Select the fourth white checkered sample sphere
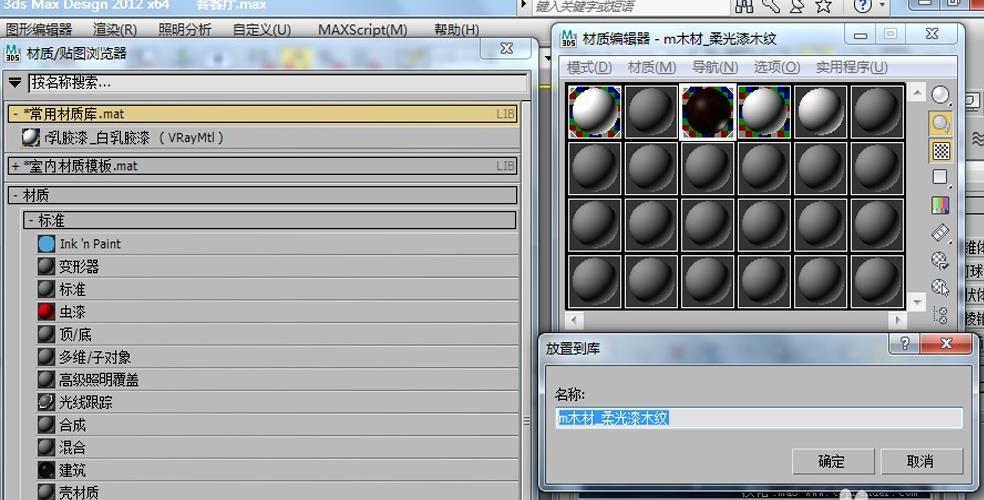Image resolution: width=984 pixels, height=500 pixels. 764,111
